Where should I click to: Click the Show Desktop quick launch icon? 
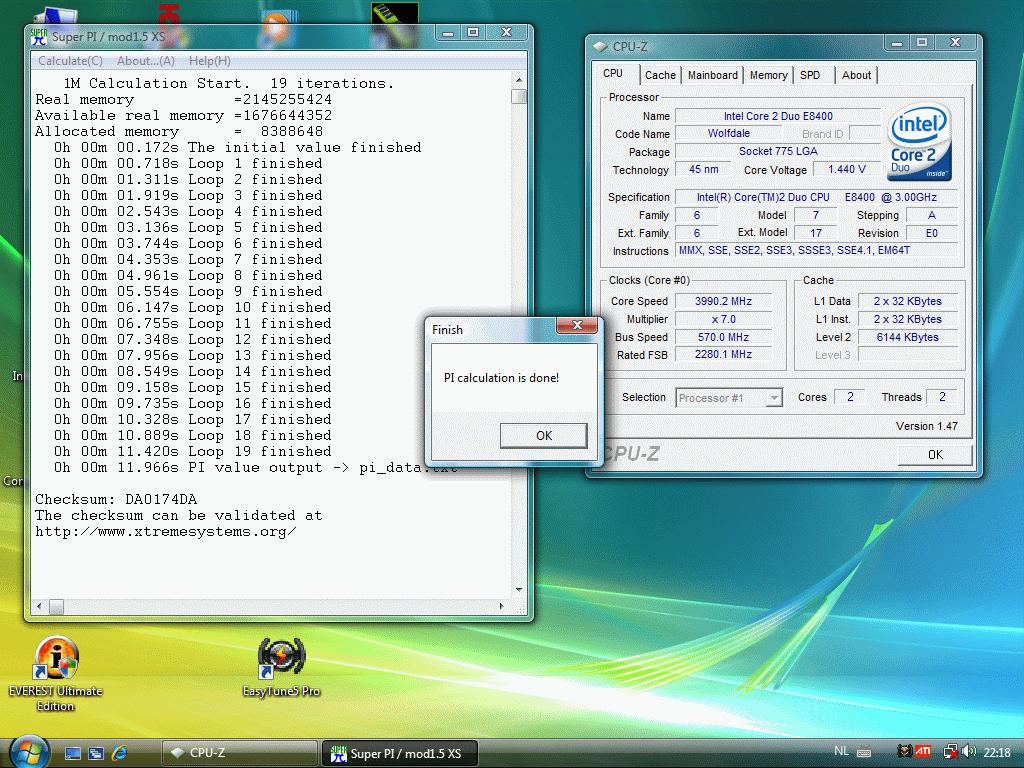(72, 753)
